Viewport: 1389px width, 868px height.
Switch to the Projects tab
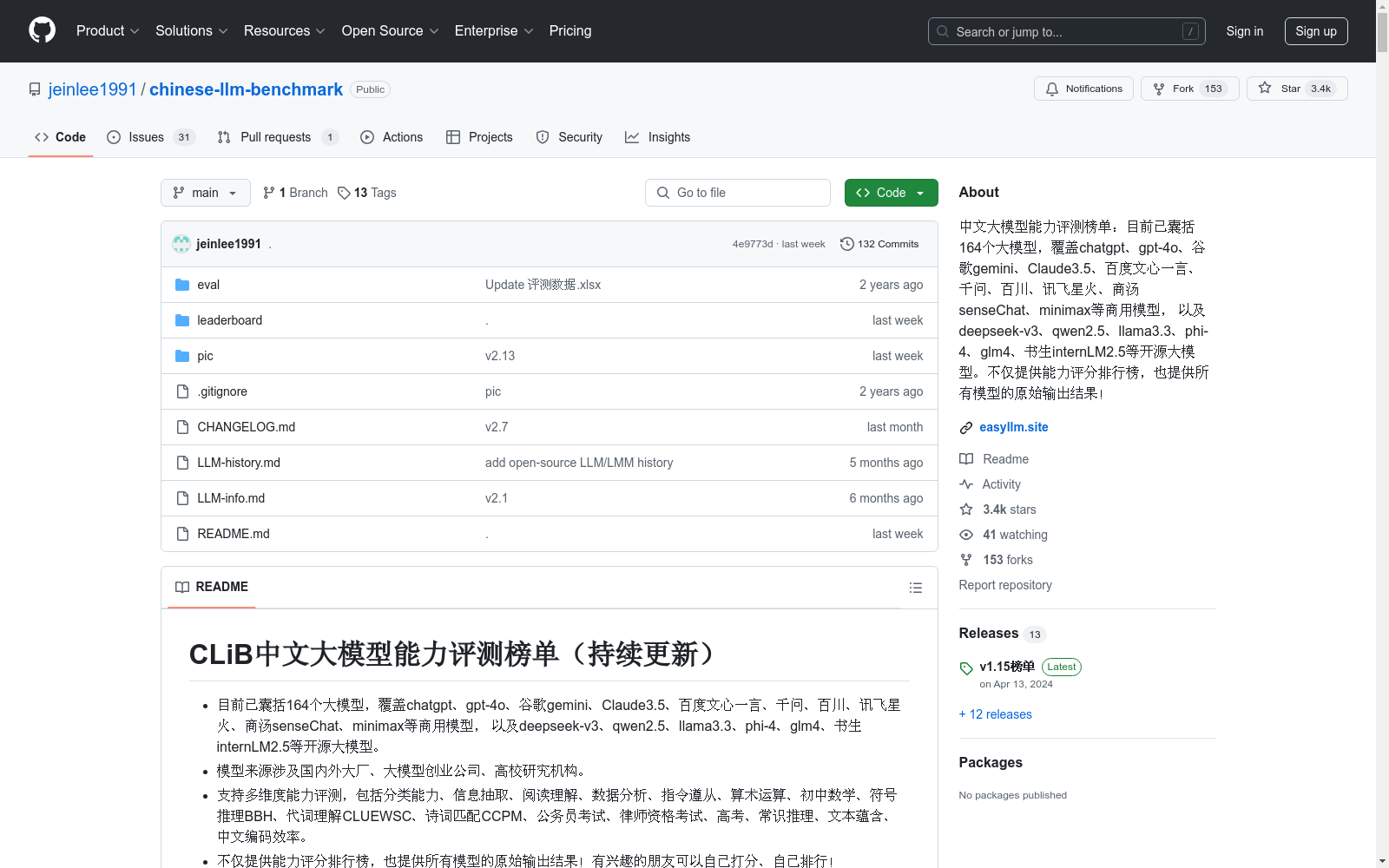479,137
